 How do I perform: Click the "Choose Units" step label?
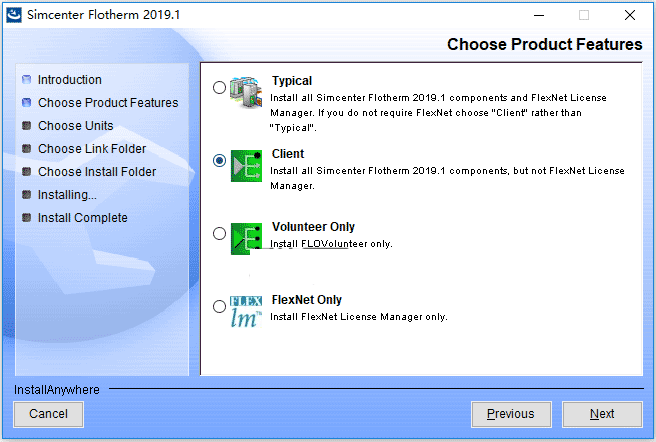click(76, 126)
